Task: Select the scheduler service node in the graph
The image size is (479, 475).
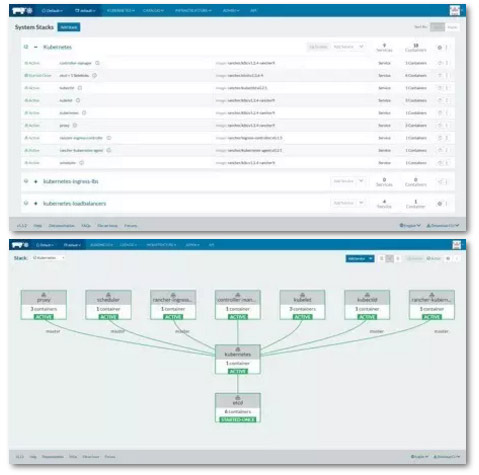Action: (x=108, y=305)
